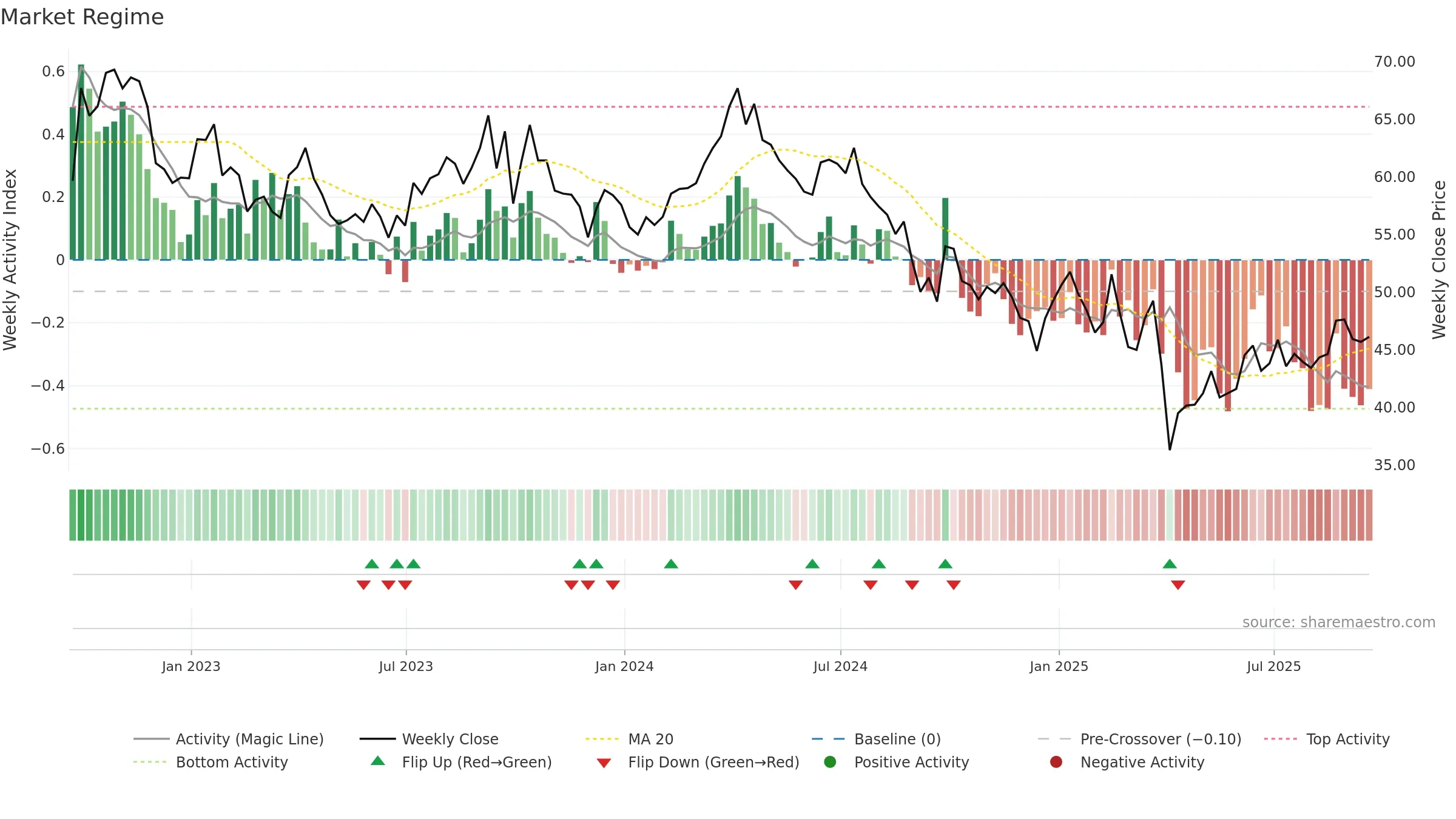Click the 35.00 price tick label
Viewport: 1456px width, 819px height.
click(x=1395, y=465)
